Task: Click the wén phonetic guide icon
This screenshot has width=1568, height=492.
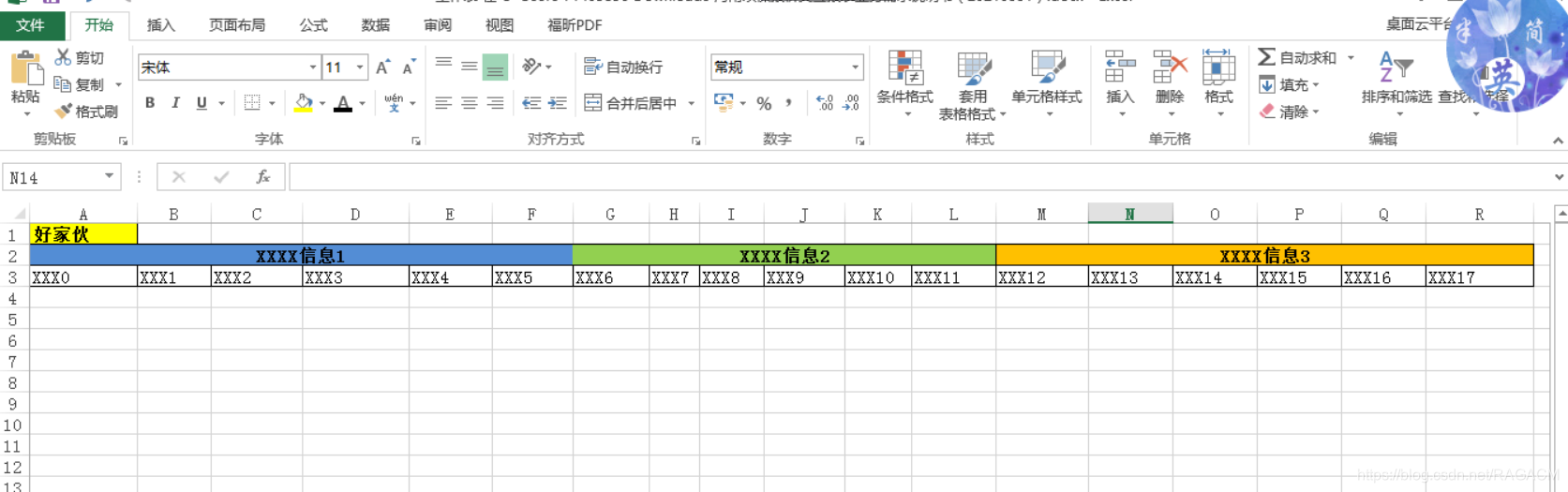Action: point(394,103)
